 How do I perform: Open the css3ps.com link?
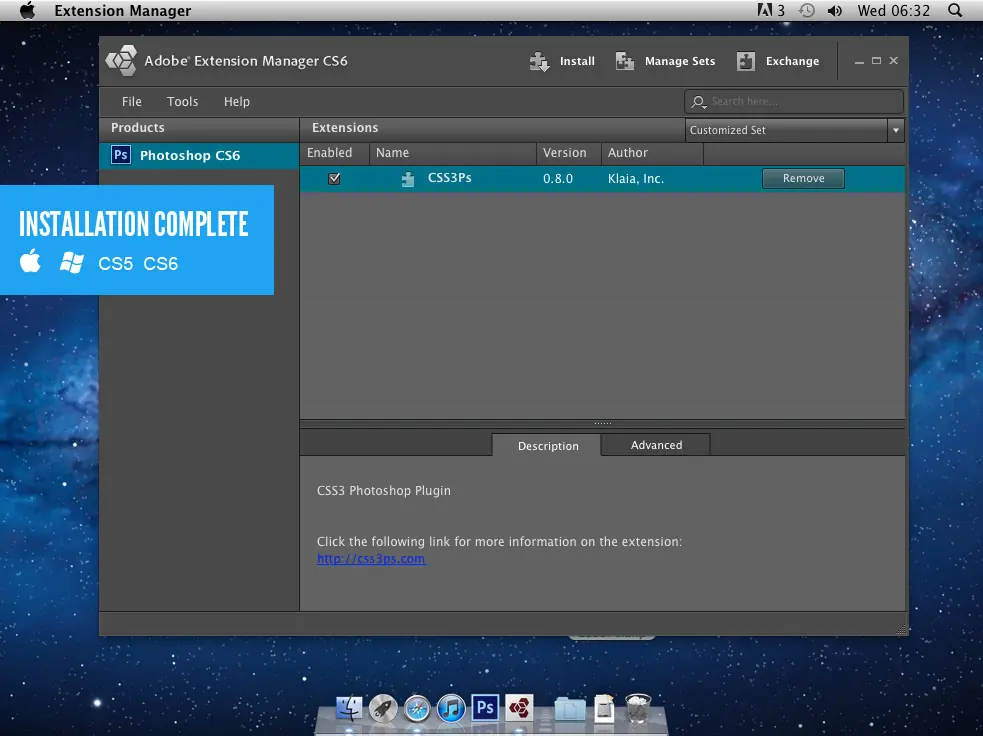coord(371,559)
